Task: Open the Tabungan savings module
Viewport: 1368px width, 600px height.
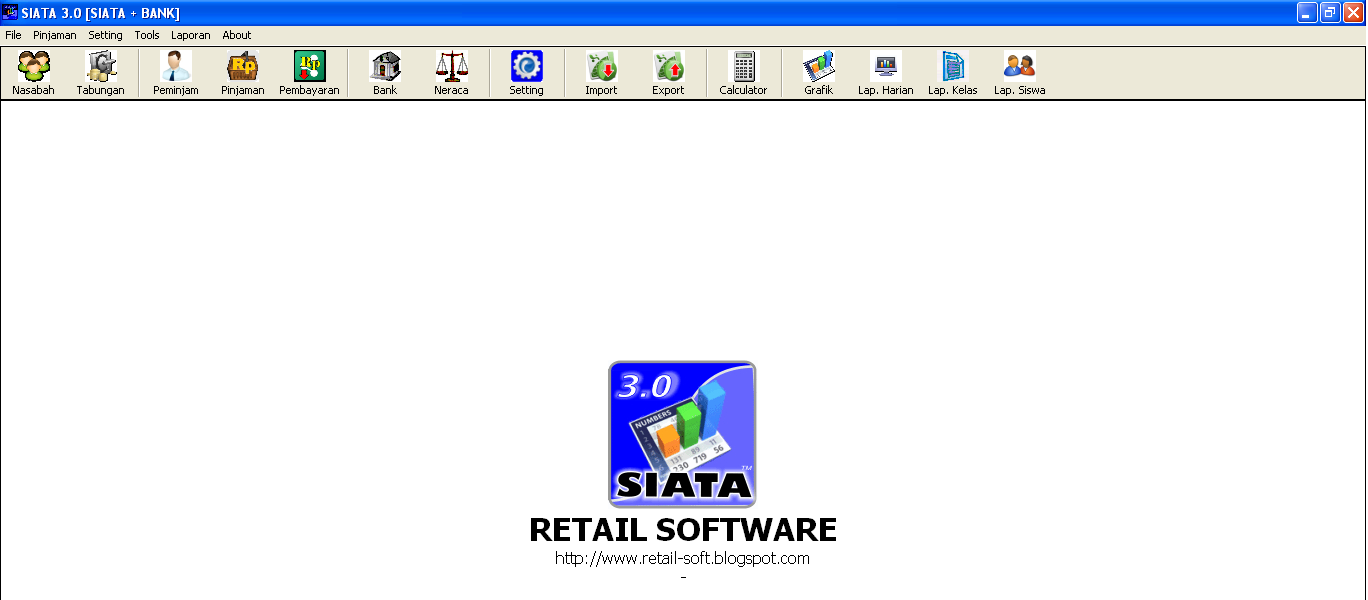Action: 100,70
